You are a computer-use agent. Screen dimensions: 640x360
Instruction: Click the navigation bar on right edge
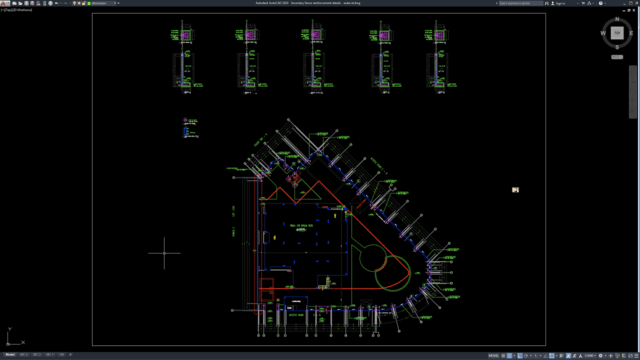point(633,92)
